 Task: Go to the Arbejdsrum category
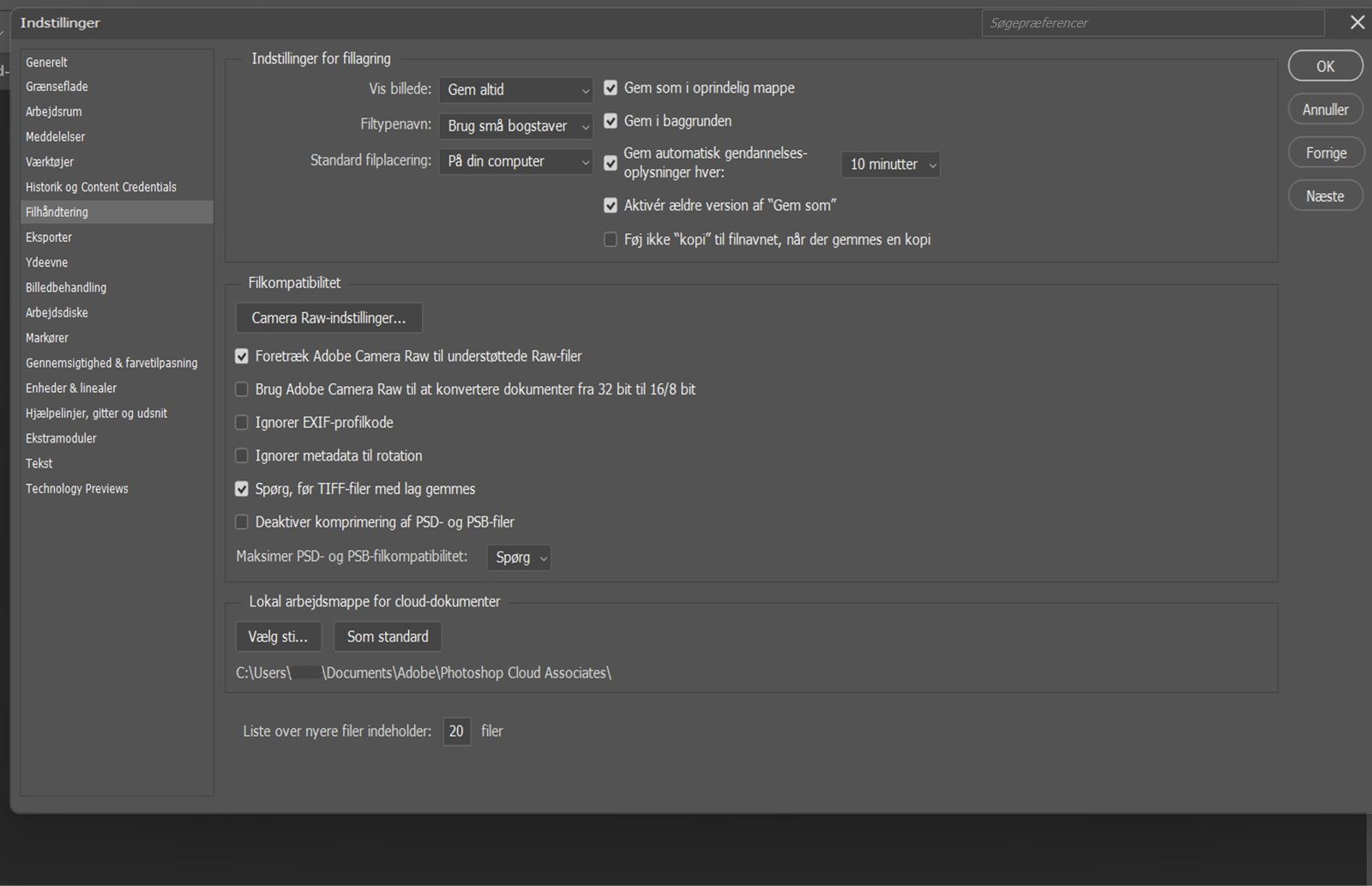117,112
